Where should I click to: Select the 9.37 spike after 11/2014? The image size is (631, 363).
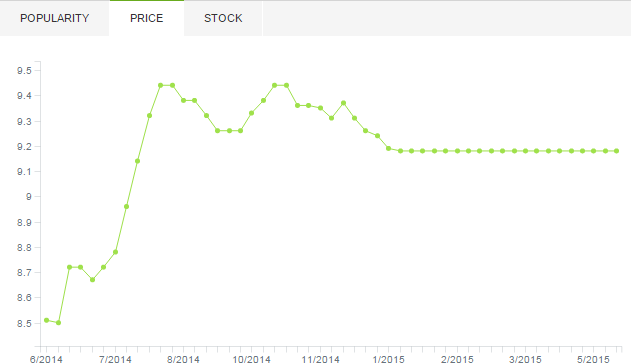tap(343, 103)
